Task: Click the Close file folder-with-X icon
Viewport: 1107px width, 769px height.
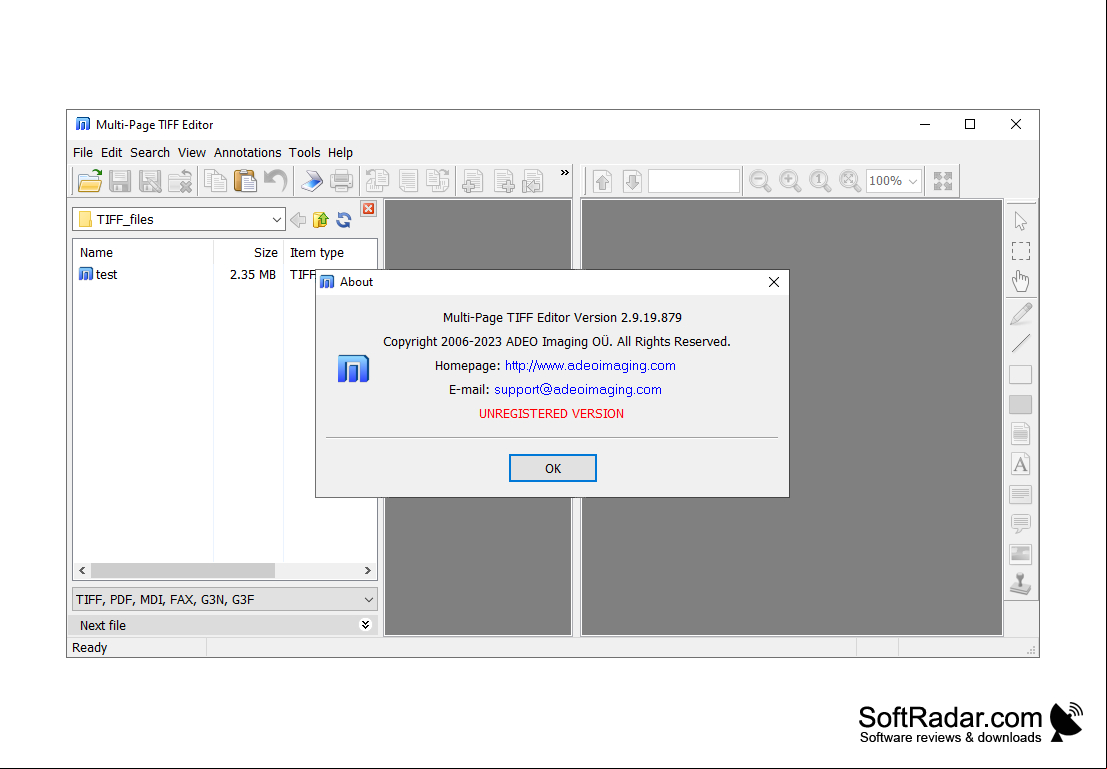Action: [x=180, y=181]
